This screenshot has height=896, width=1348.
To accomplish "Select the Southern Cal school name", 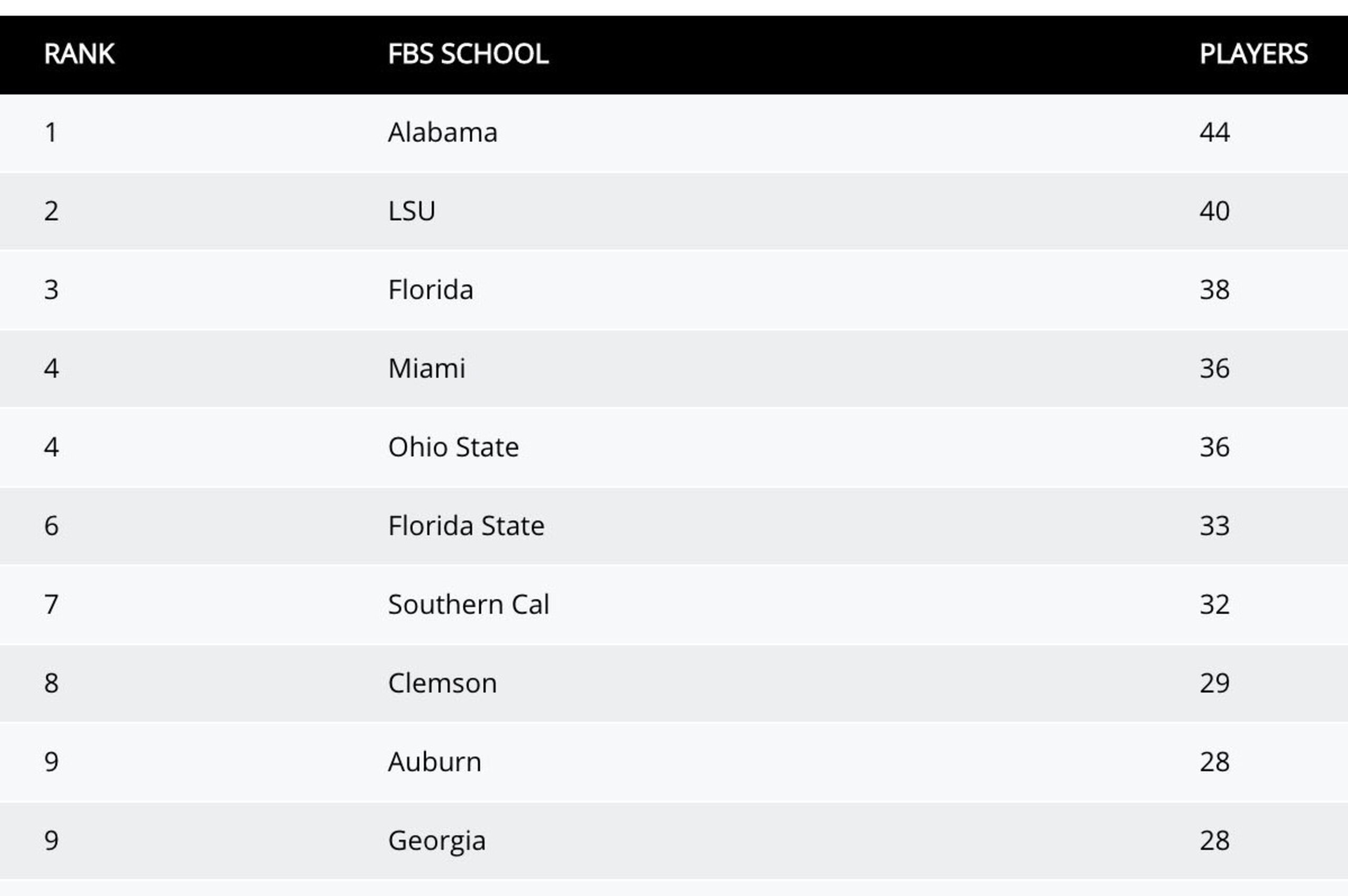I will point(469,604).
